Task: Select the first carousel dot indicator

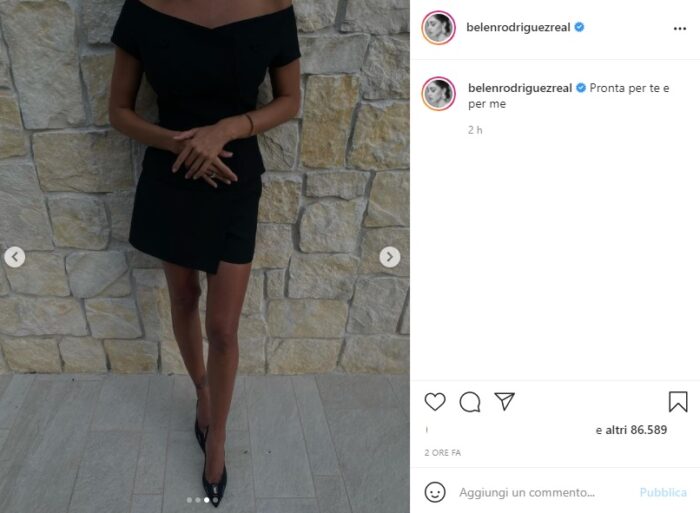Action: click(x=189, y=500)
